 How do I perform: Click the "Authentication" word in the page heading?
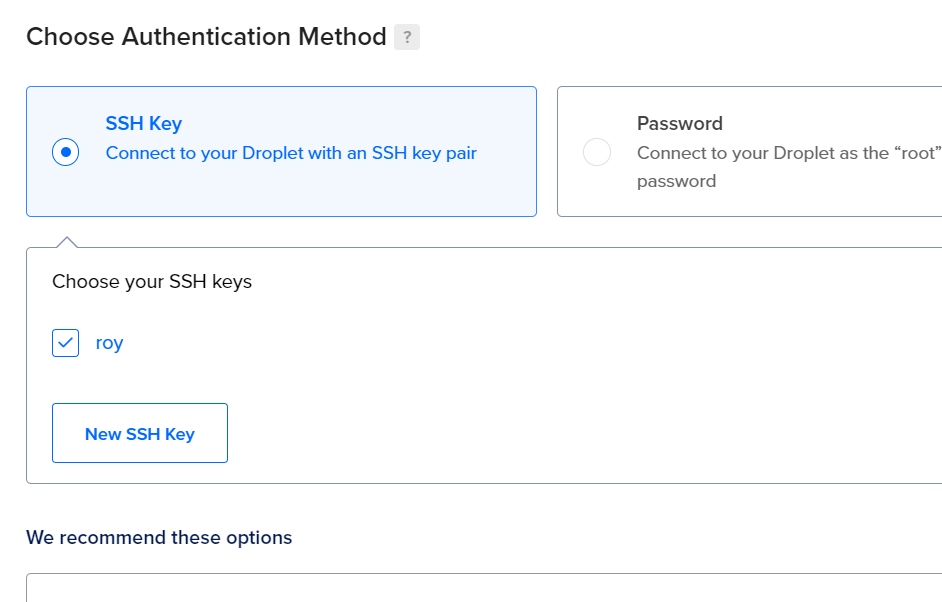tap(207, 37)
